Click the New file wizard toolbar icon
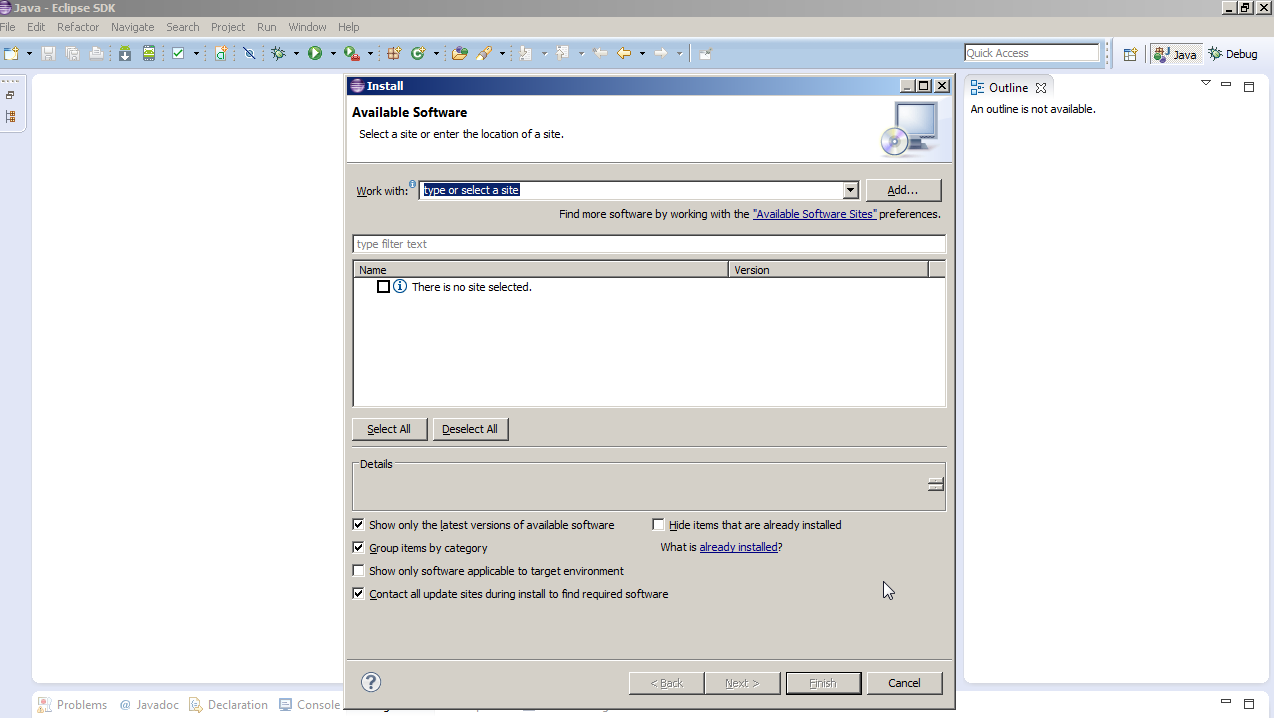The image size is (1274, 718). [11, 53]
